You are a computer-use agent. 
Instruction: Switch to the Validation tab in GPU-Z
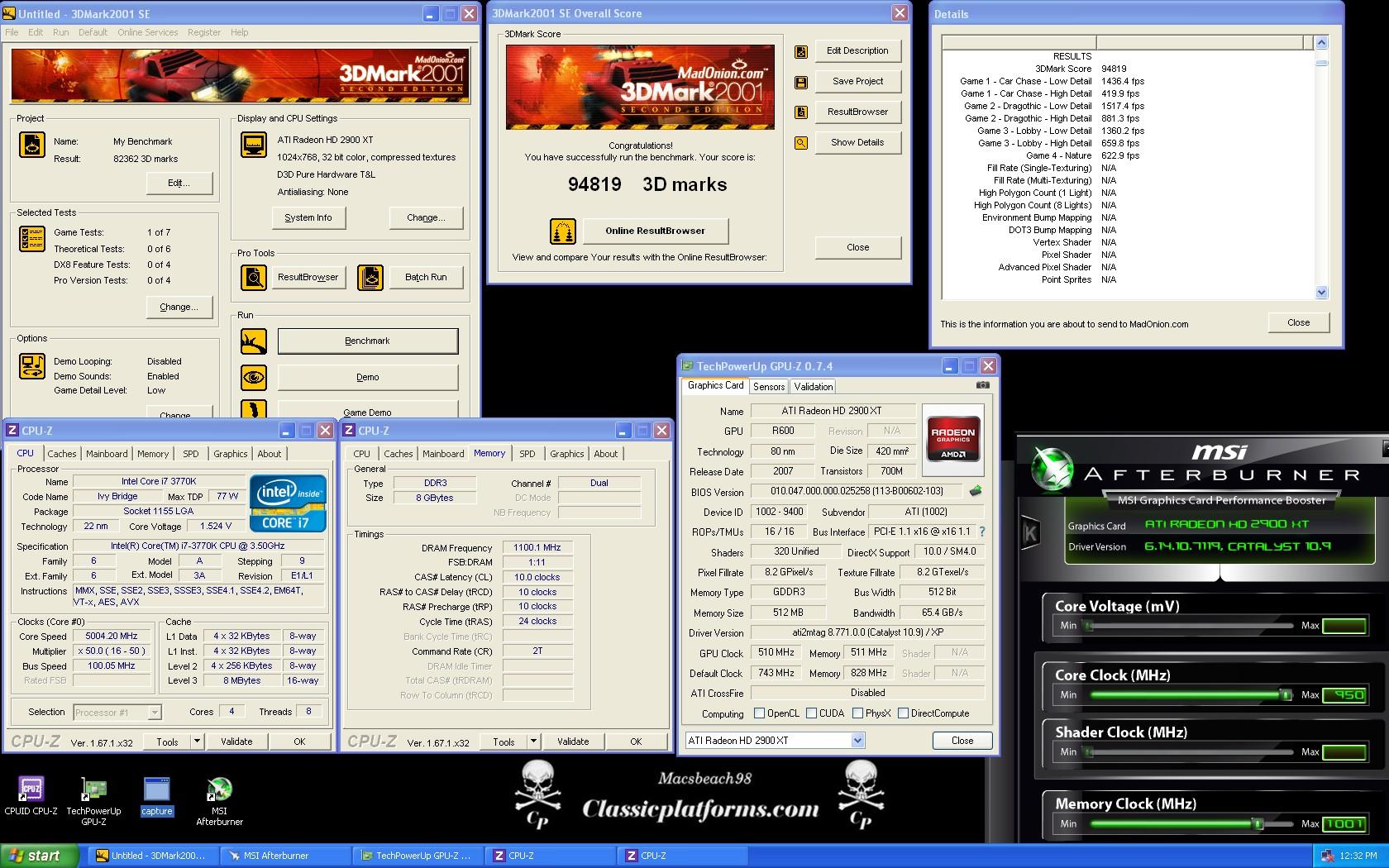[x=813, y=387]
